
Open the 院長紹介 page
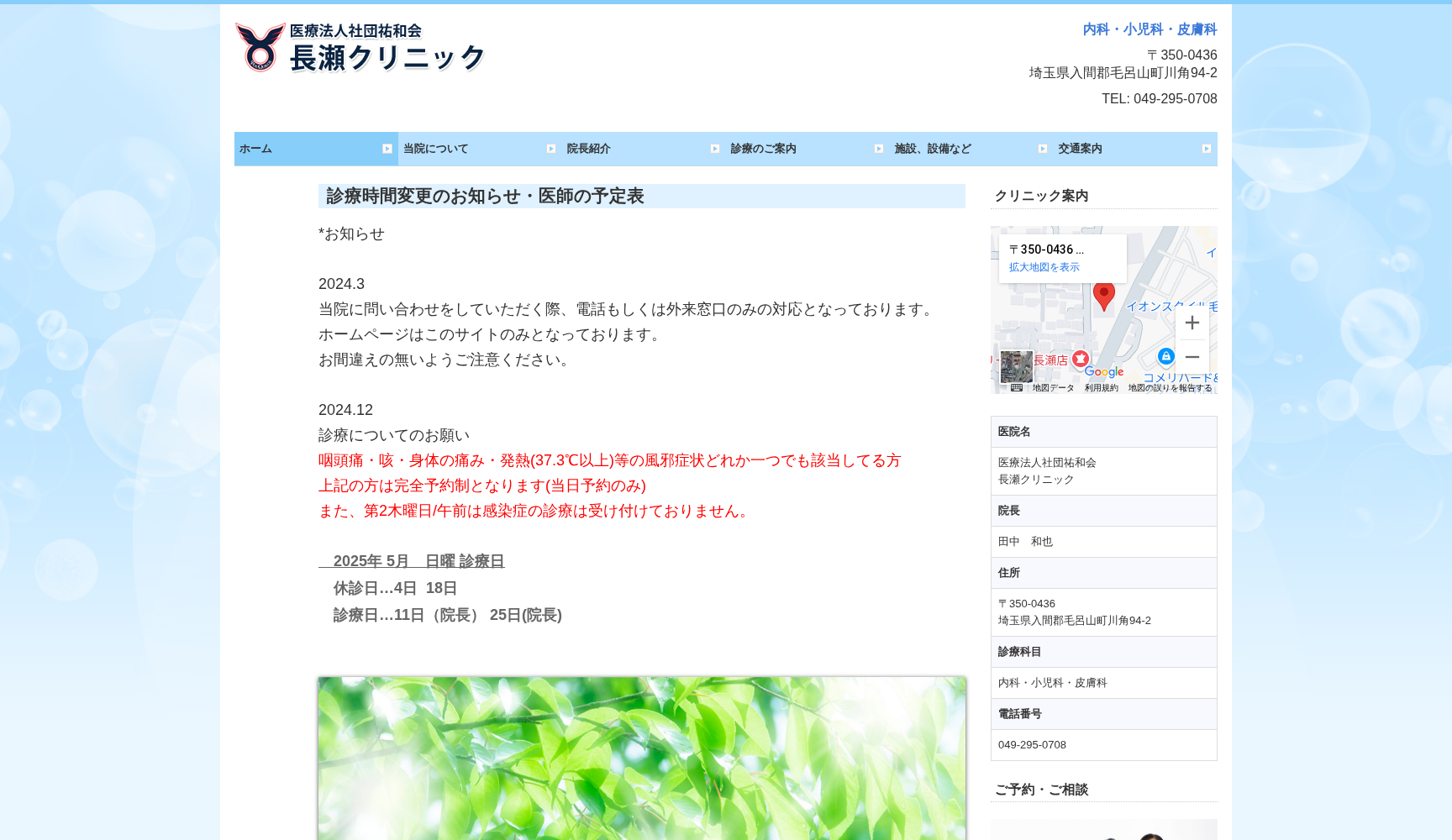[588, 149]
